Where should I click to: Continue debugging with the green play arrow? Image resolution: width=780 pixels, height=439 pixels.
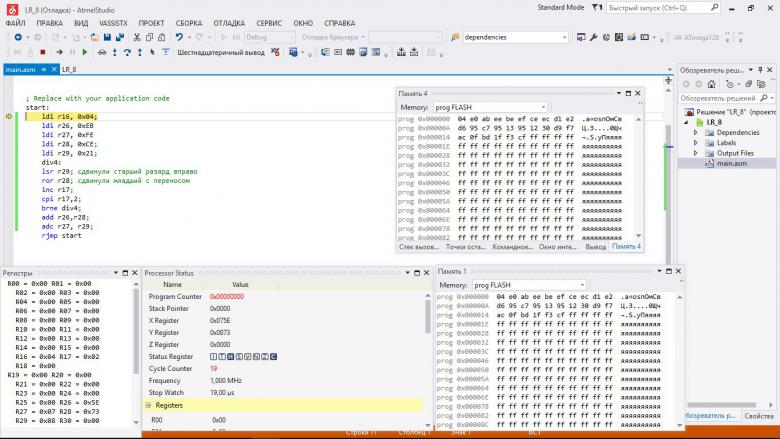coord(85,52)
